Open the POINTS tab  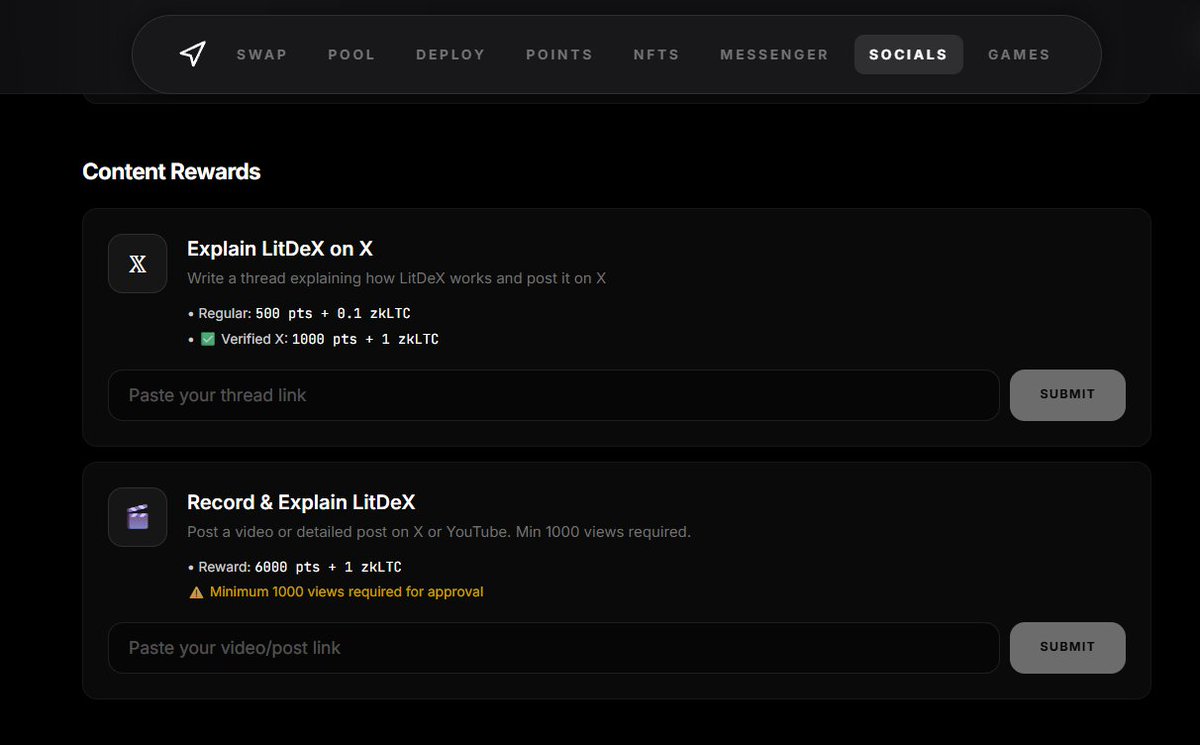pos(560,55)
